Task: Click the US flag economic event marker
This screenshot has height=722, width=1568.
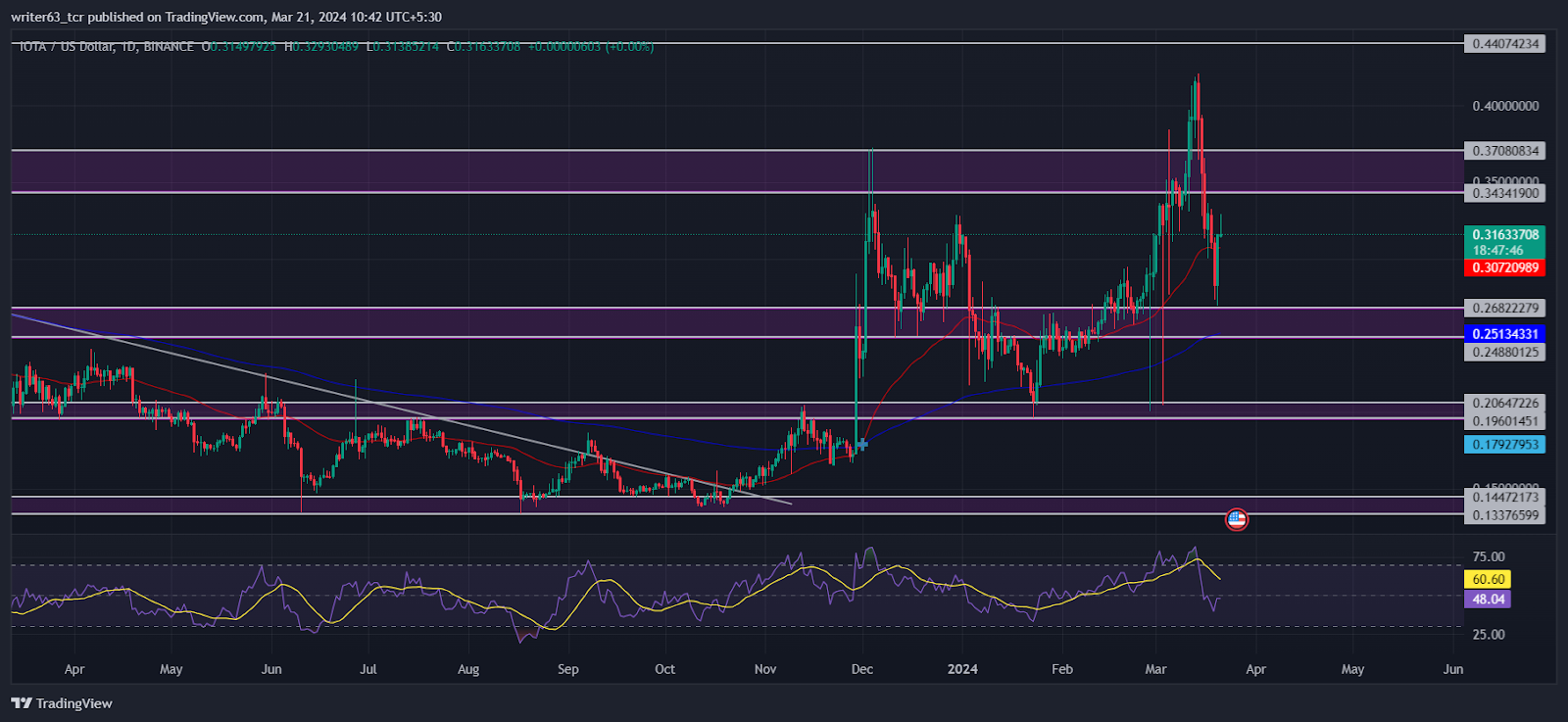Action: (x=1237, y=519)
